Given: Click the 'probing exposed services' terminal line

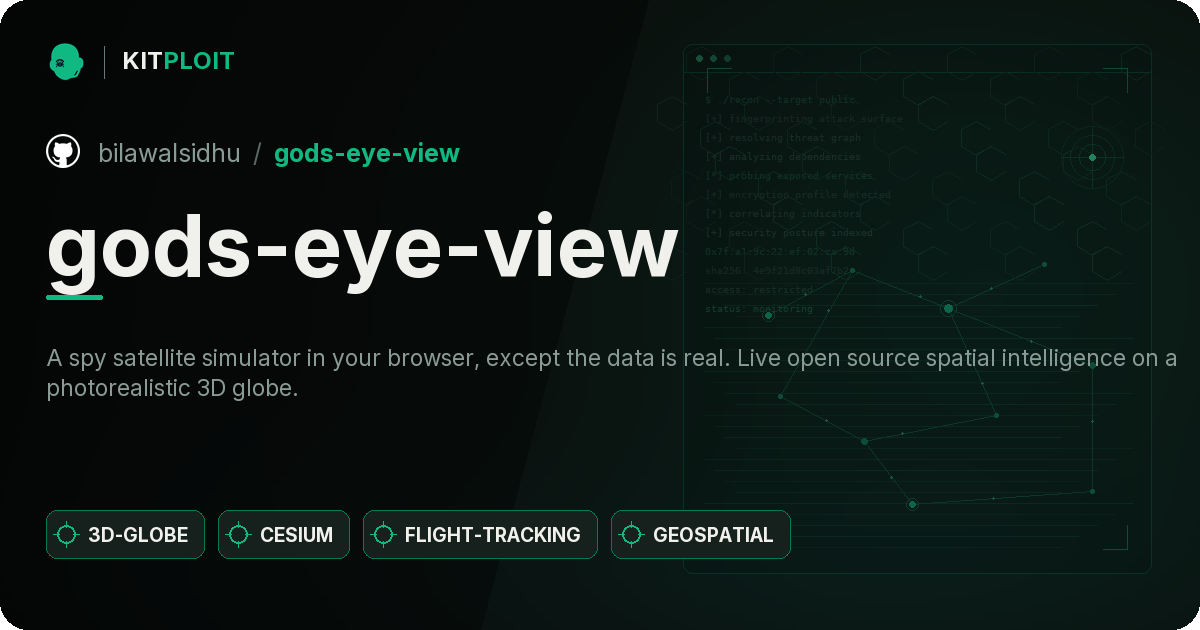Looking at the screenshot, I should pos(789,176).
